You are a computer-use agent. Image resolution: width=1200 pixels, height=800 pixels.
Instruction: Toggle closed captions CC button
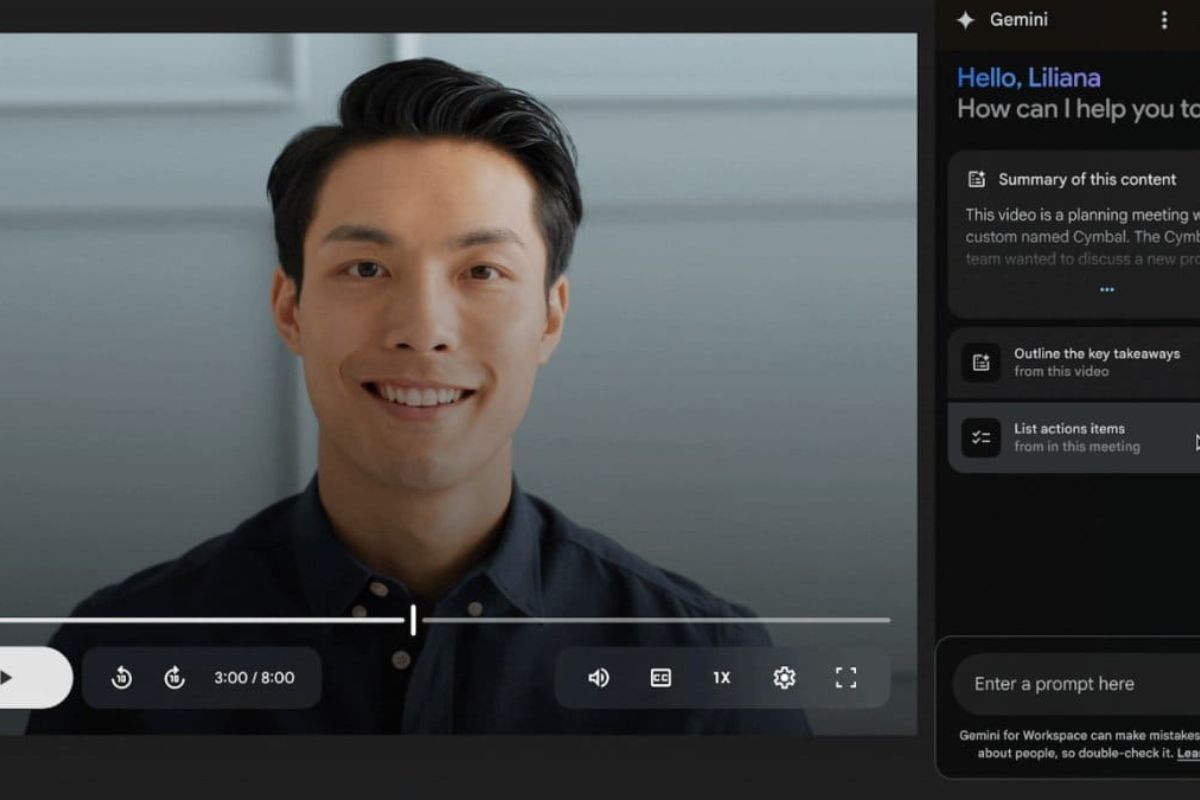click(x=660, y=678)
